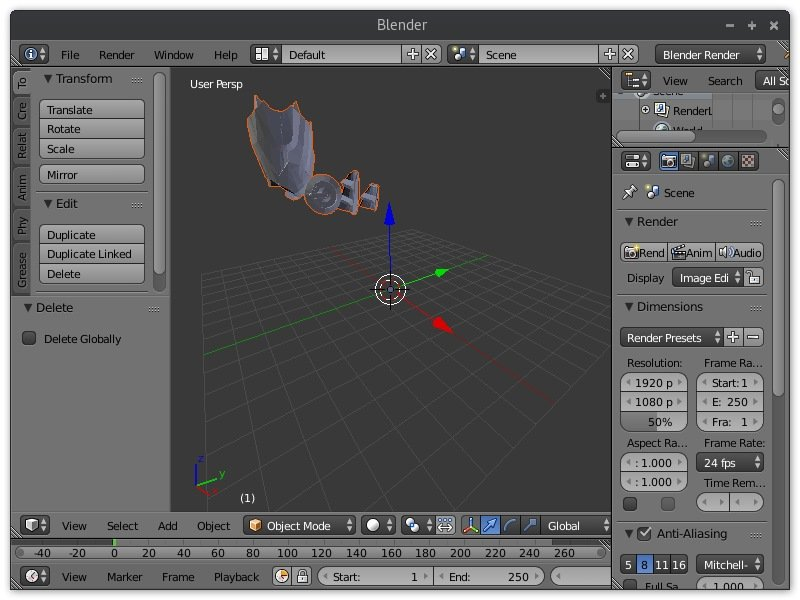Open the Help menu
Screen dimensions: 800x600
point(226,55)
